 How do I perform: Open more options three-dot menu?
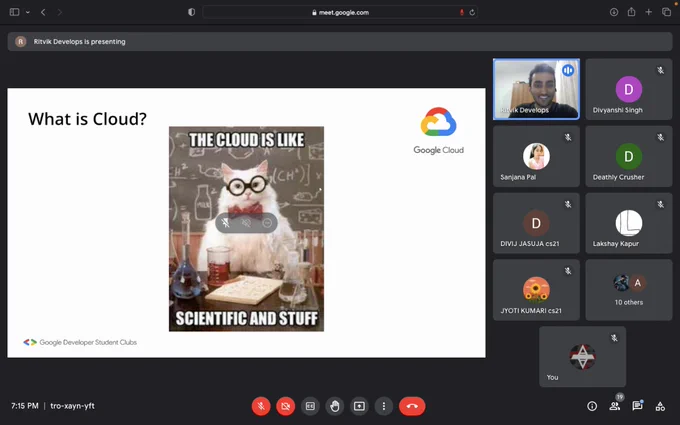click(384, 406)
